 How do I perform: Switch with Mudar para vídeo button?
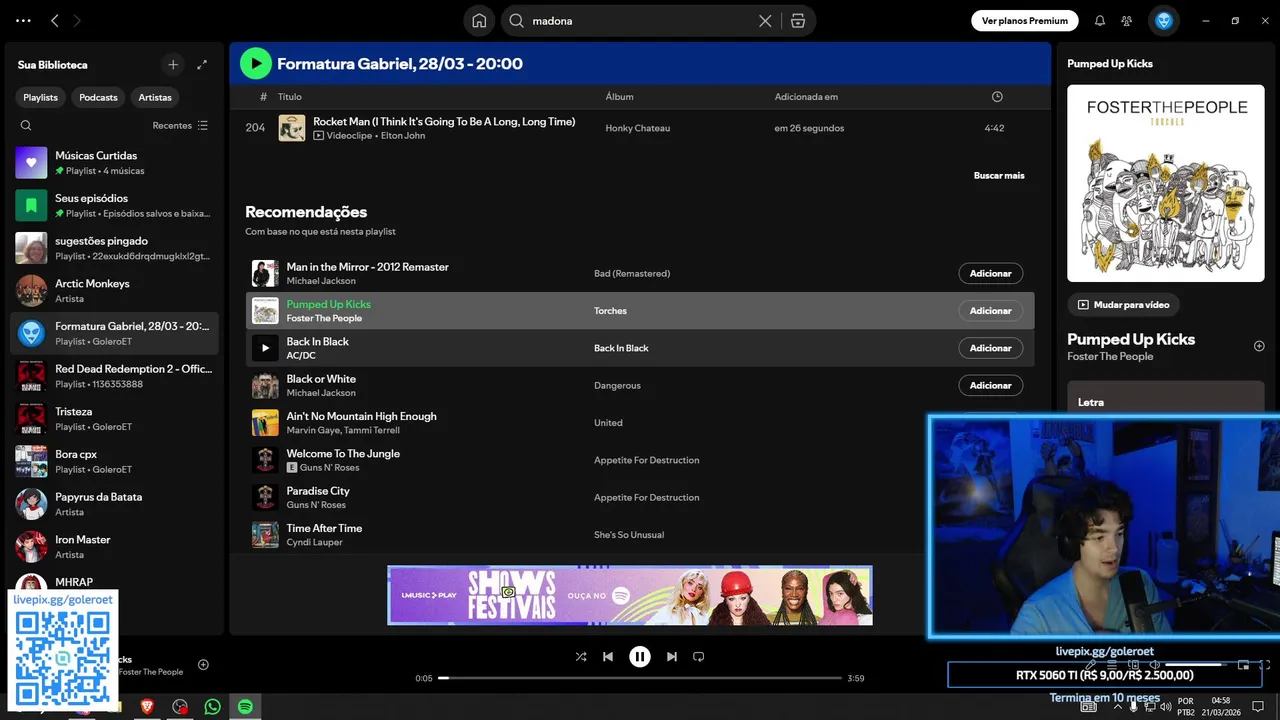coord(1123,304)
